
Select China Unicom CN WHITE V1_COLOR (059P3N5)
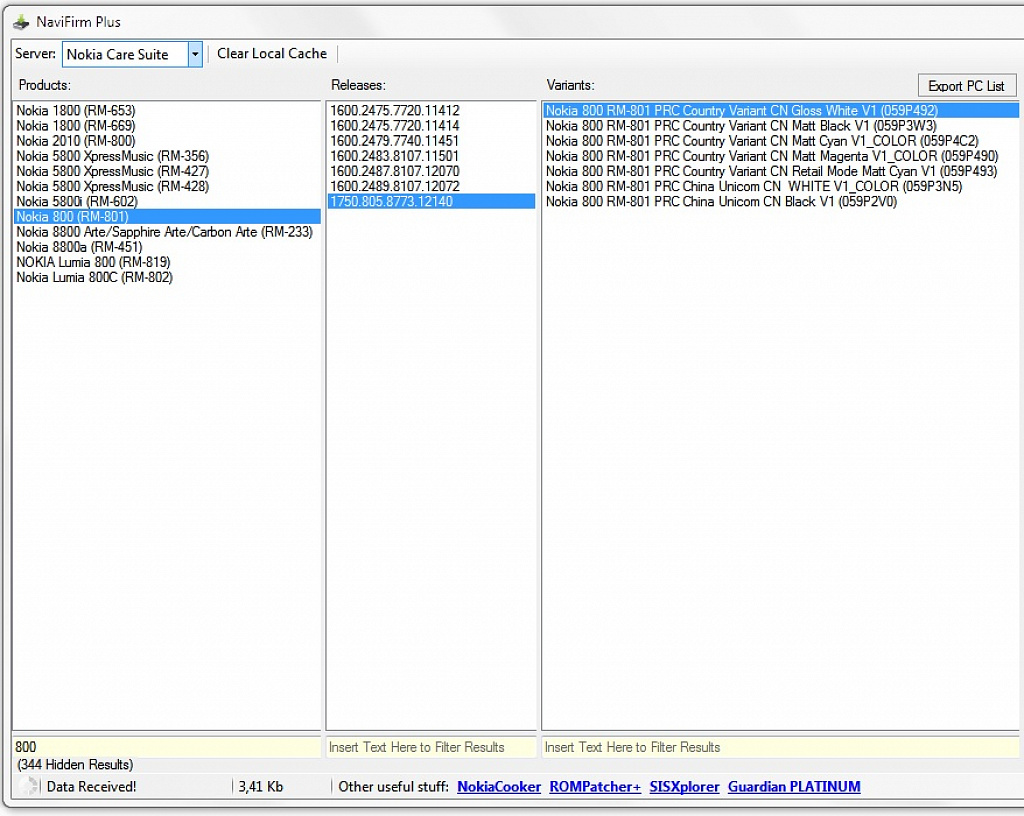(780, 186)
